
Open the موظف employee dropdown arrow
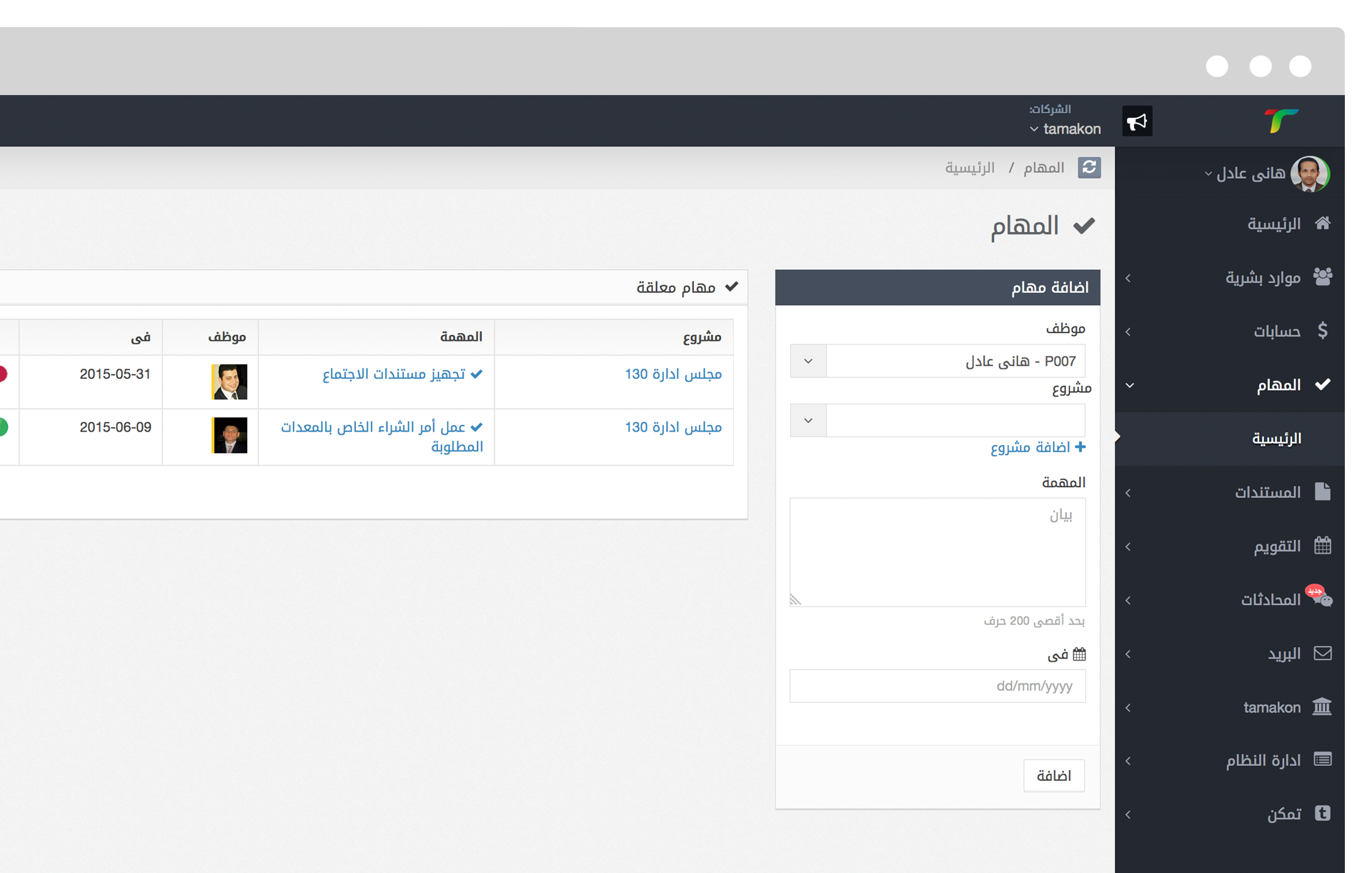tap(808, 361)
